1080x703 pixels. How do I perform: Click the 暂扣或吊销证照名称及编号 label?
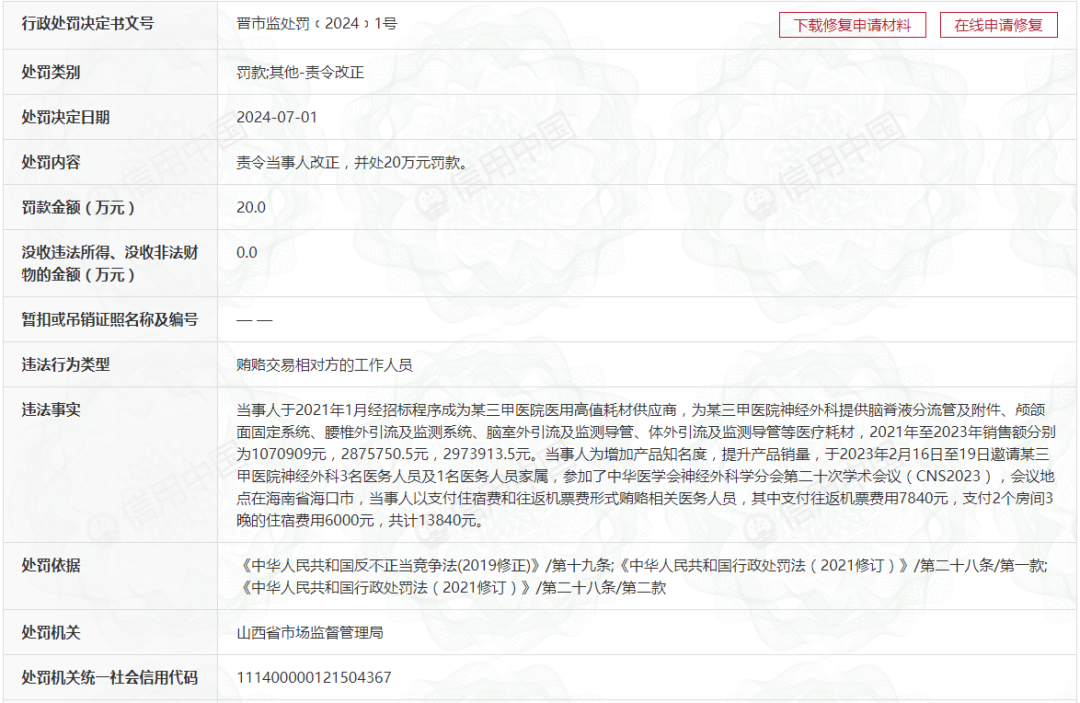pyautogui.click(x=110, y=320)
